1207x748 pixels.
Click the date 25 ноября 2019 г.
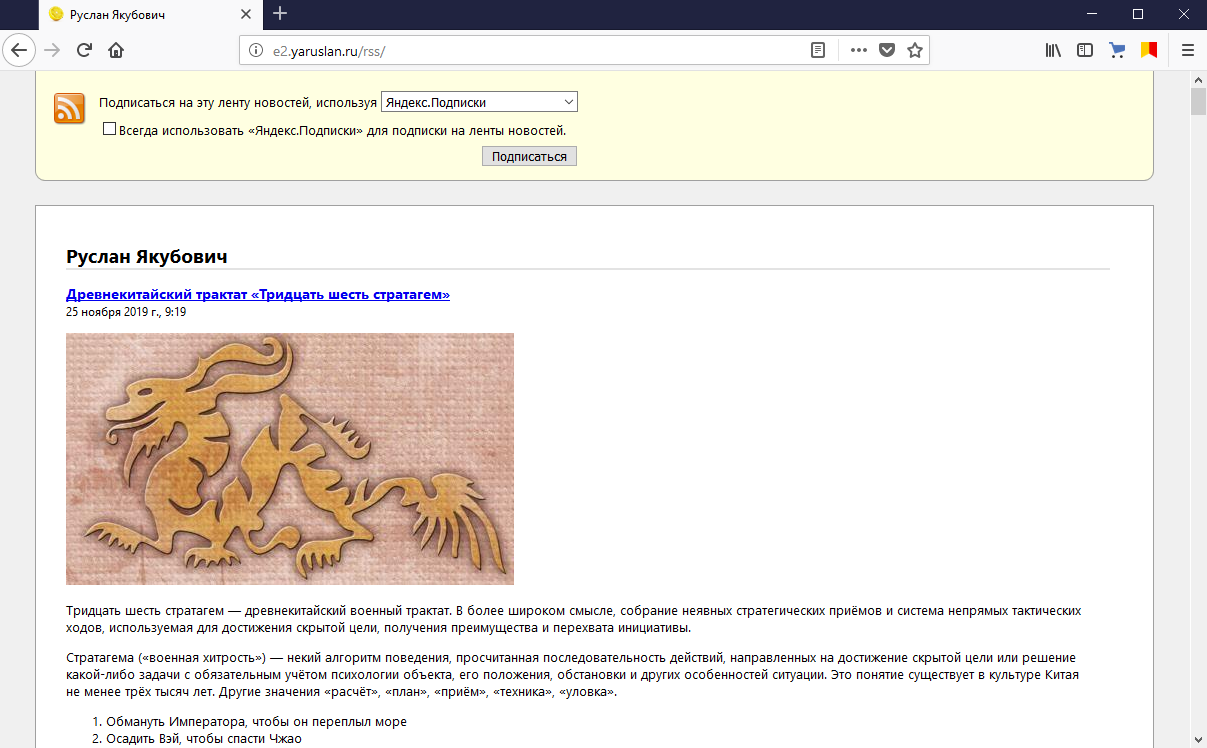[x=126, y=311]
